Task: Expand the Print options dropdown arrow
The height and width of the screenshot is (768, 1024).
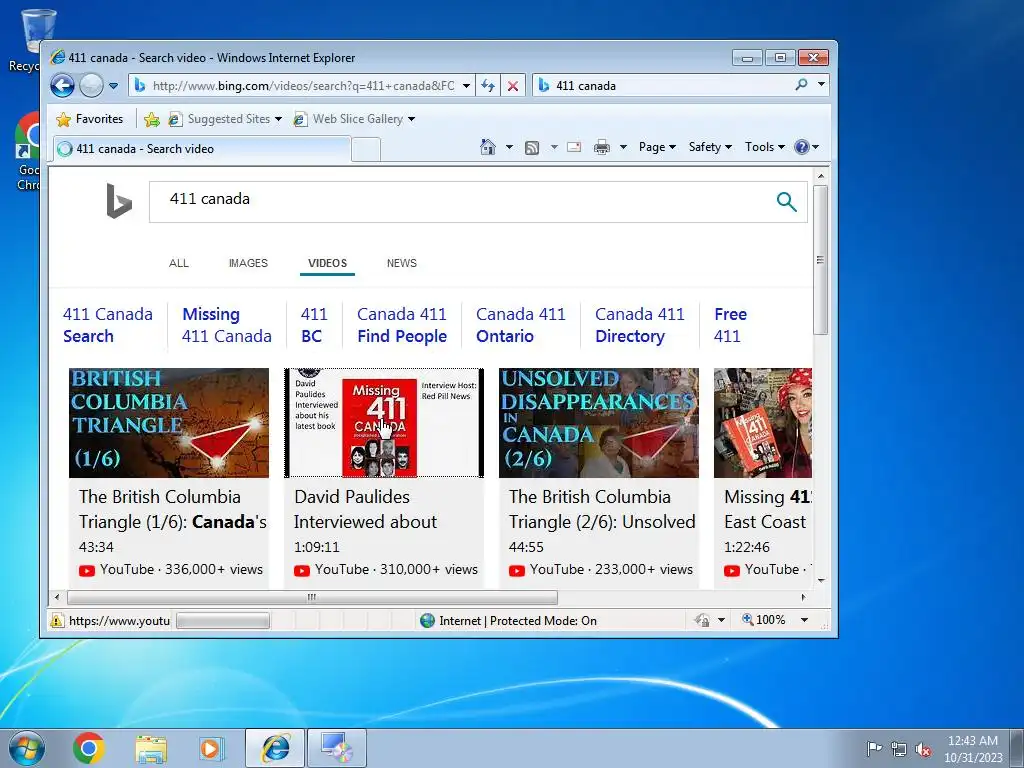Action: coord(623,147)
